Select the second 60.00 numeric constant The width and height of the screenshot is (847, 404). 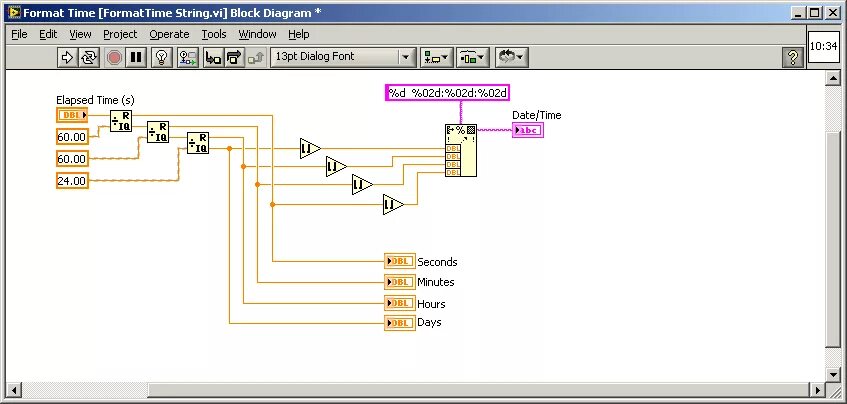tap(72, 159)
